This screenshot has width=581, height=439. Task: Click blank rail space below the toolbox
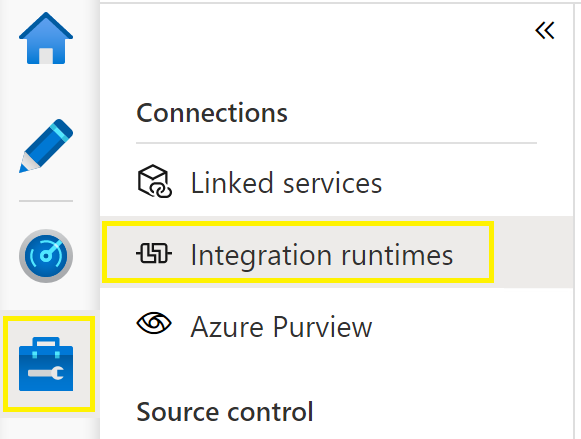(50, 429)
